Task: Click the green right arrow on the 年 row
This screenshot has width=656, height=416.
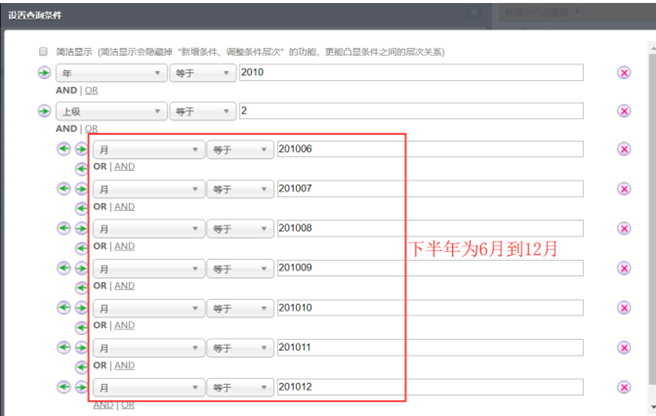Action: [44, 73]
